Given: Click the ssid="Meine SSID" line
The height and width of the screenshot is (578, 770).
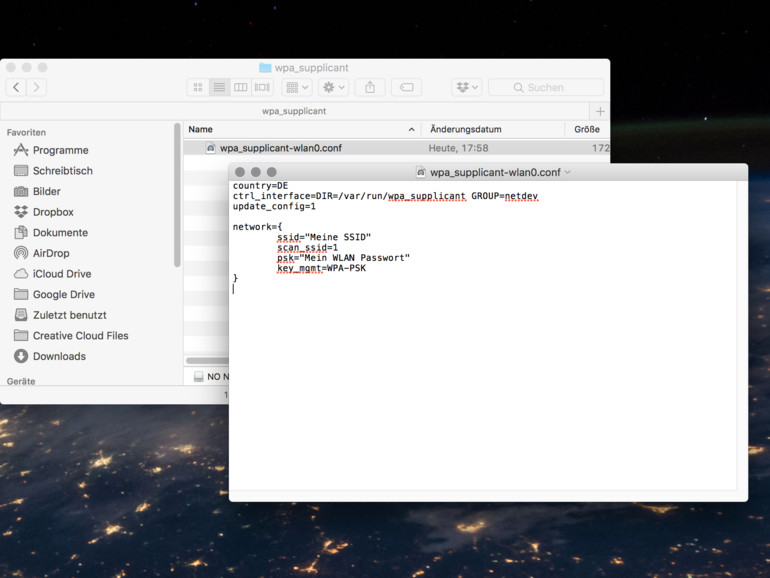Looking at the screenshot, I should (324, 237).
